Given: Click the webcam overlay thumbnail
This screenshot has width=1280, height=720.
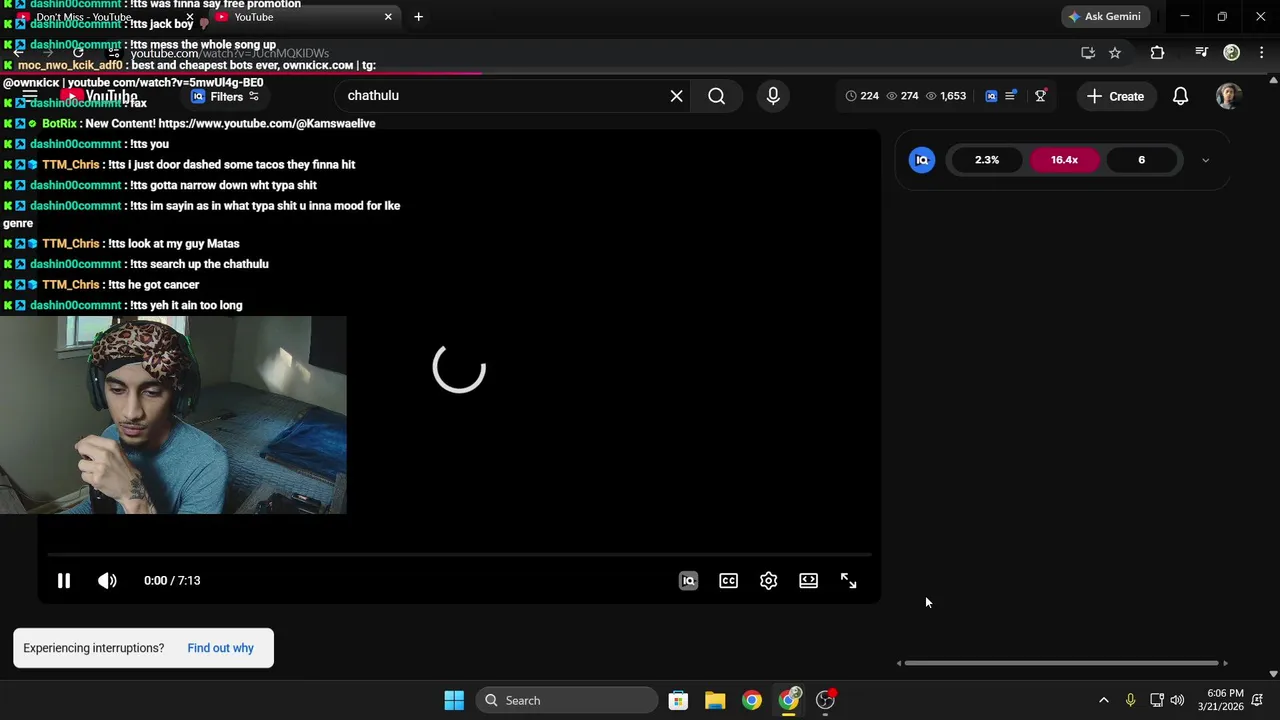Looking at the screenshot, I should point(173,415).
